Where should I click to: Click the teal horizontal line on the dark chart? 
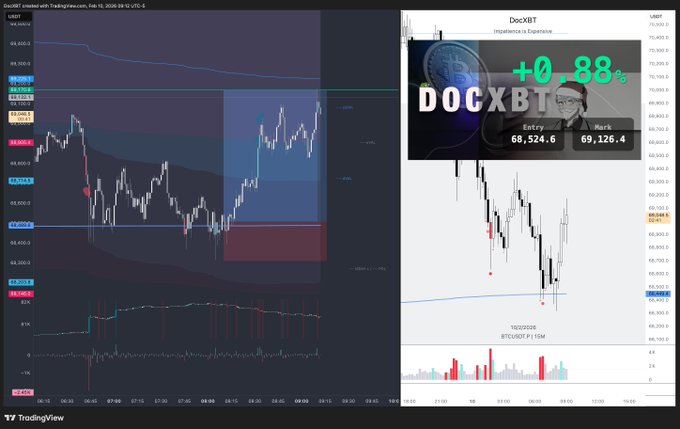[x=216, y=90]
